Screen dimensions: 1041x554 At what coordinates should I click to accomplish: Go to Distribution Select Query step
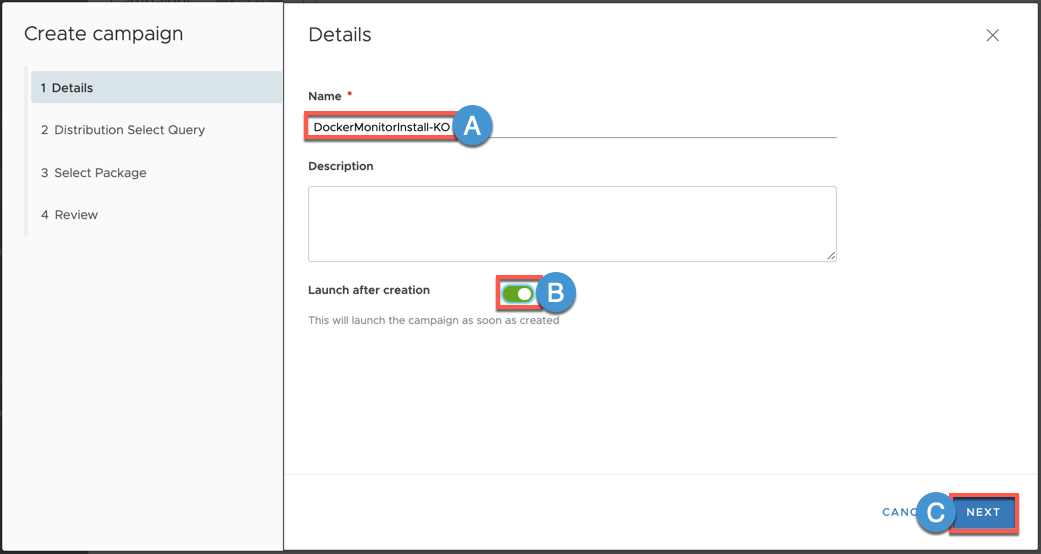123,130
